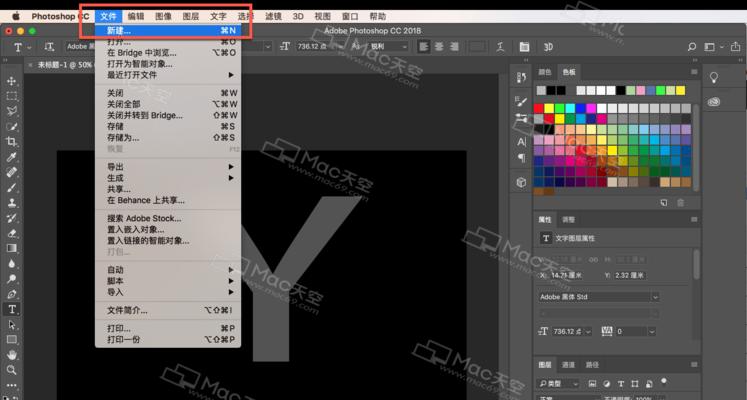Image resolution: width=747 pixels, height=400 pixels.
Task: Expand the 最近打开文件 submenu
Action: 168,75
